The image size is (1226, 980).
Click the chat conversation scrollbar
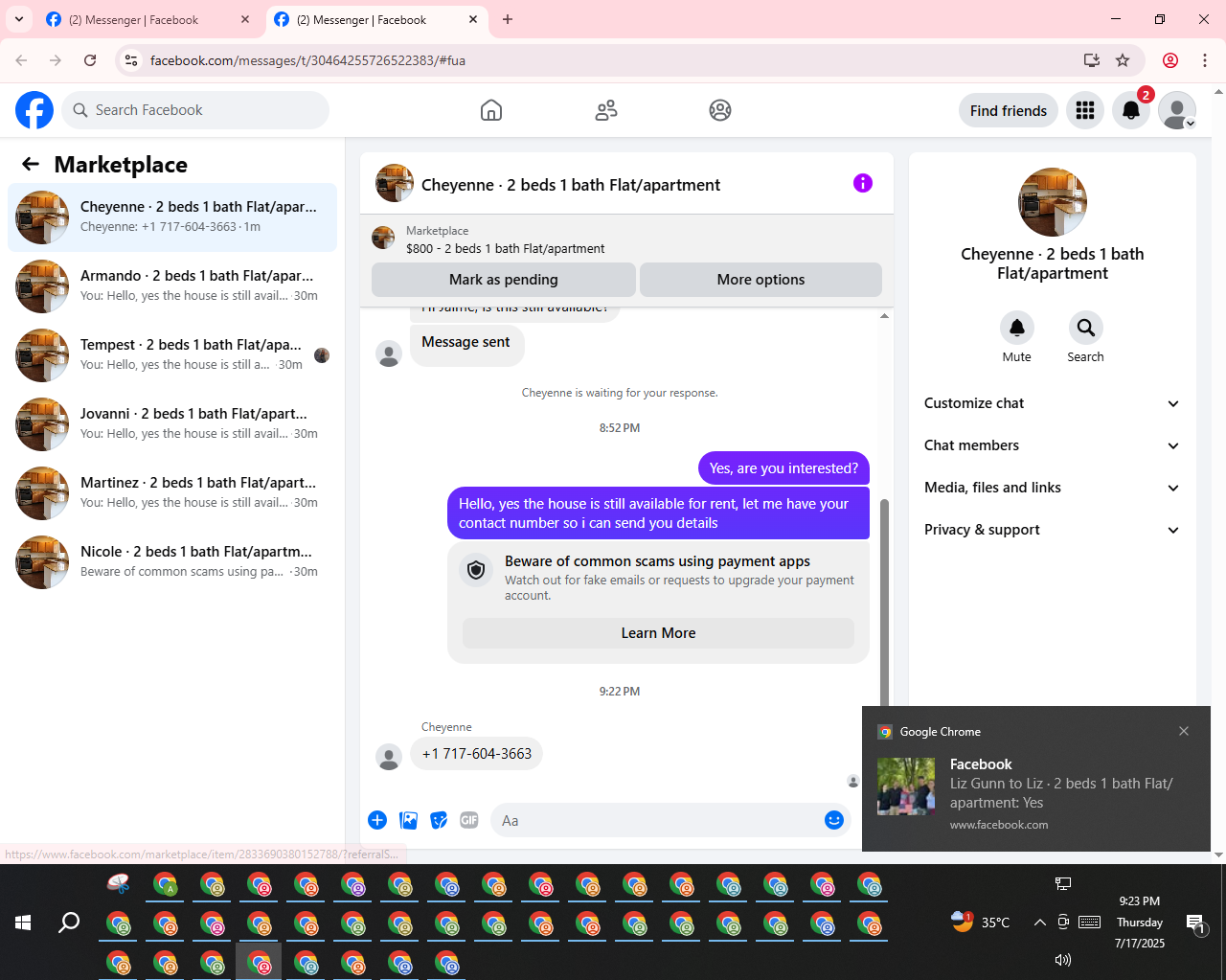pos(884,603)
